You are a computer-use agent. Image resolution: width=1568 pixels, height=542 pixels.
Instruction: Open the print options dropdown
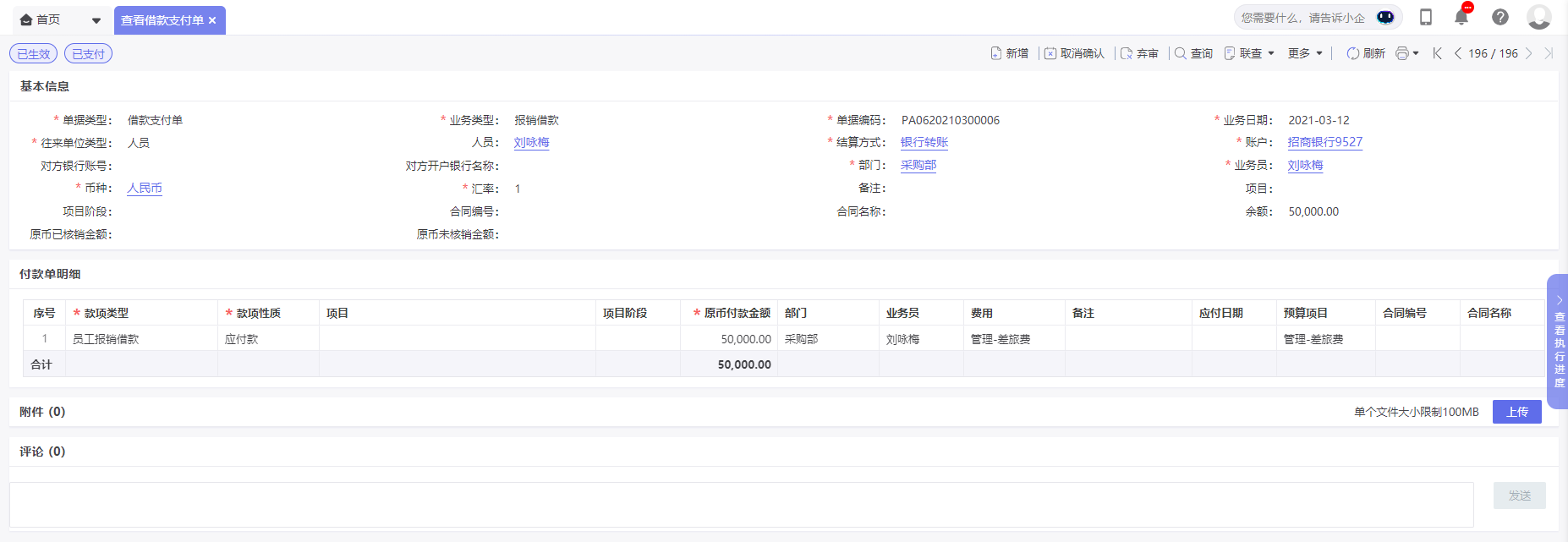tap(1407, 53)
